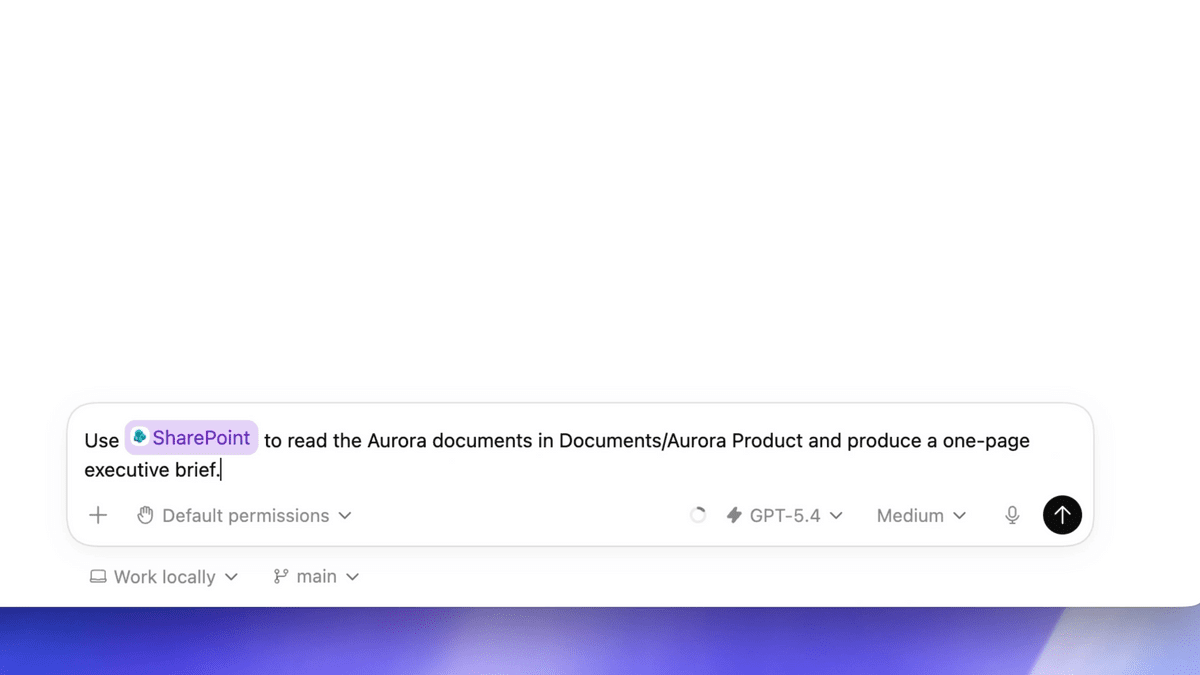Image resolution: width=1200 pixels, height=675 pixels.
Task: Click the word 'Use' in the prompt
Action: coord(102,441)
